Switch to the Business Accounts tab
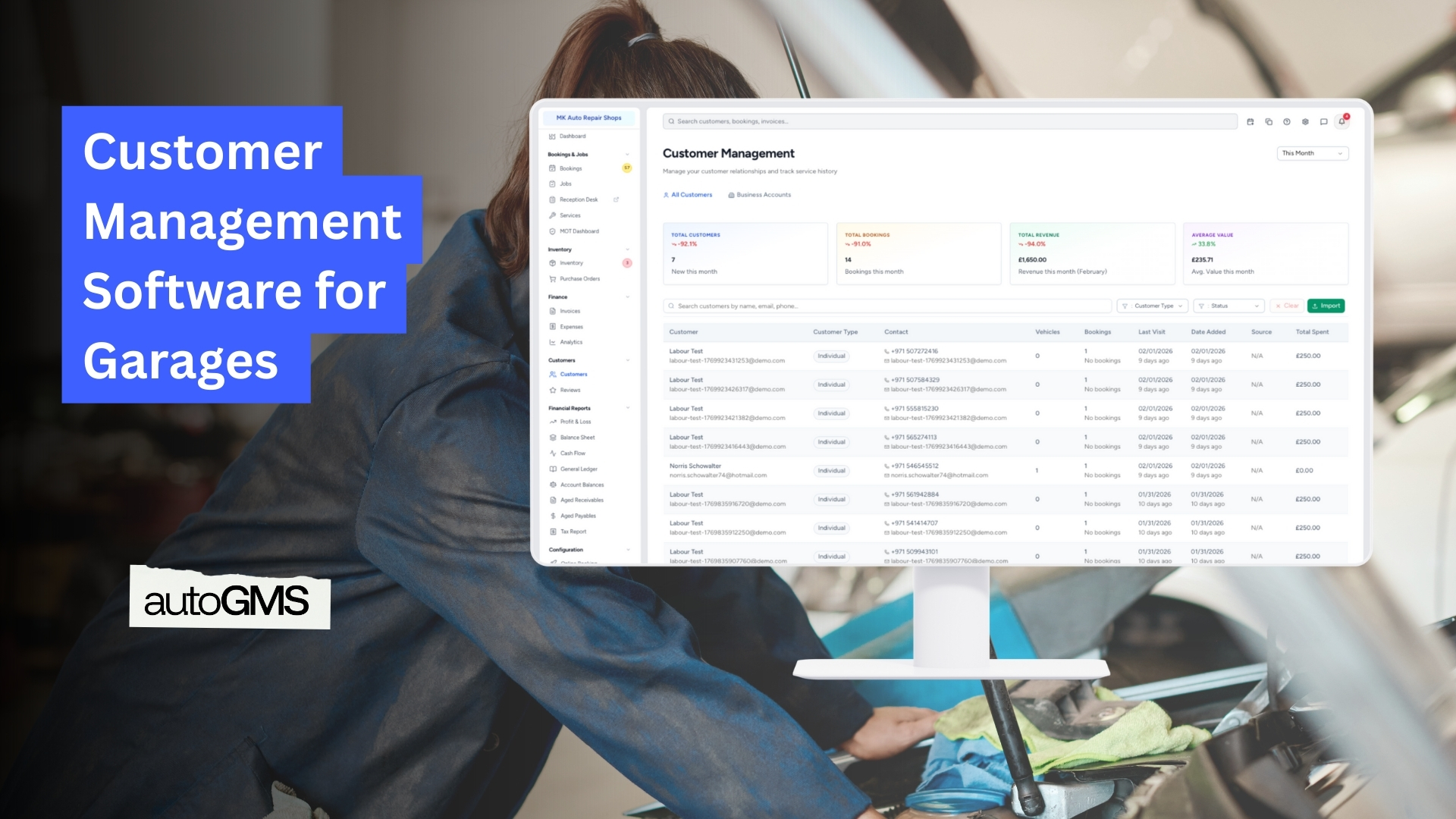1456x819 pixels. click(761, 195)
